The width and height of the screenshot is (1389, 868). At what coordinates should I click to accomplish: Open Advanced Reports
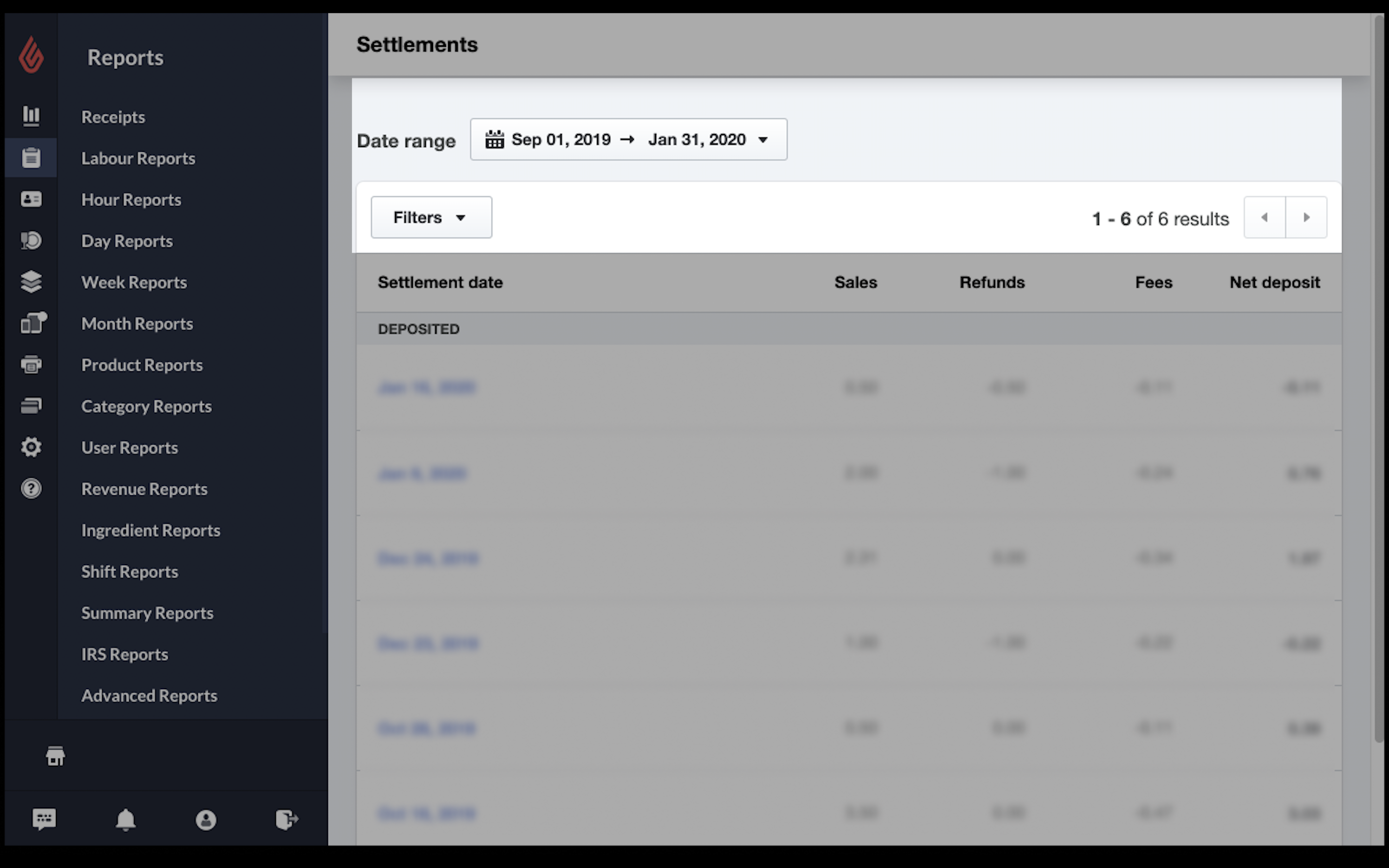point(149,695)
